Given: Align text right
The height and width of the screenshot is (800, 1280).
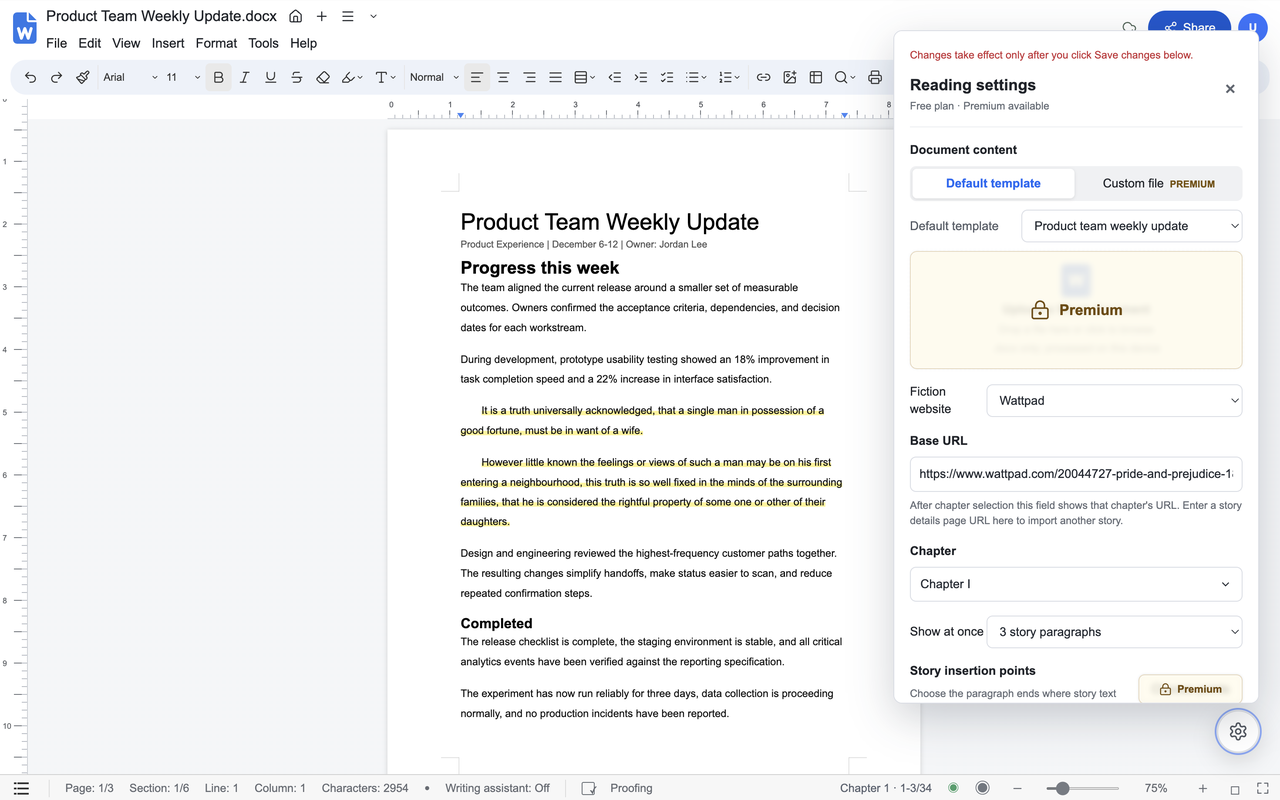Looking at the screenshot, I should click(529, 77).
